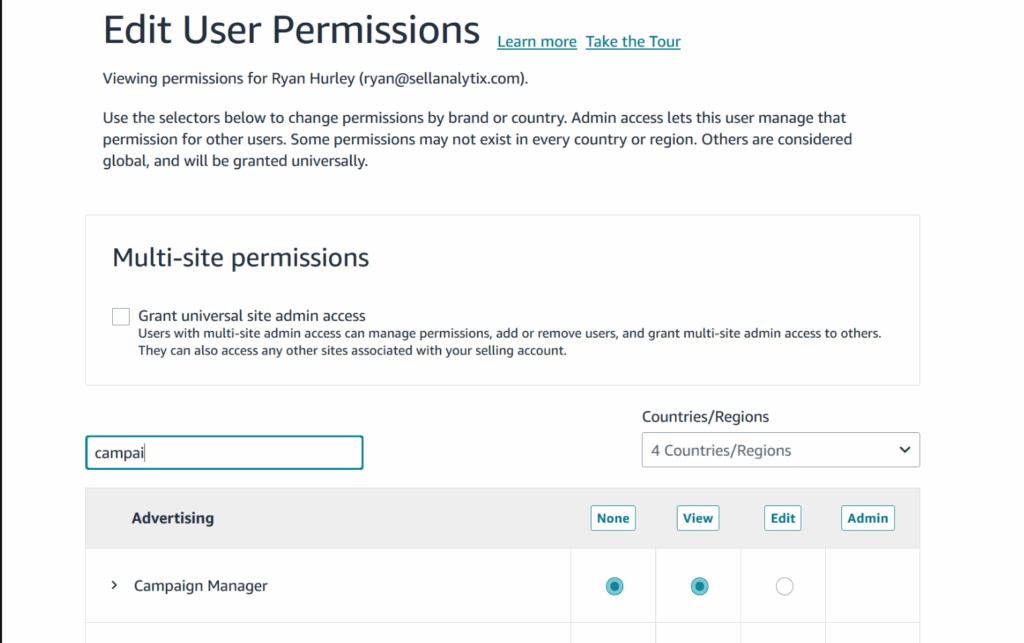Image resolution: width=1024 pixels, height=643 pixels.
Task: Click the Multi-site permissions heading
Action: pos(241,258)
